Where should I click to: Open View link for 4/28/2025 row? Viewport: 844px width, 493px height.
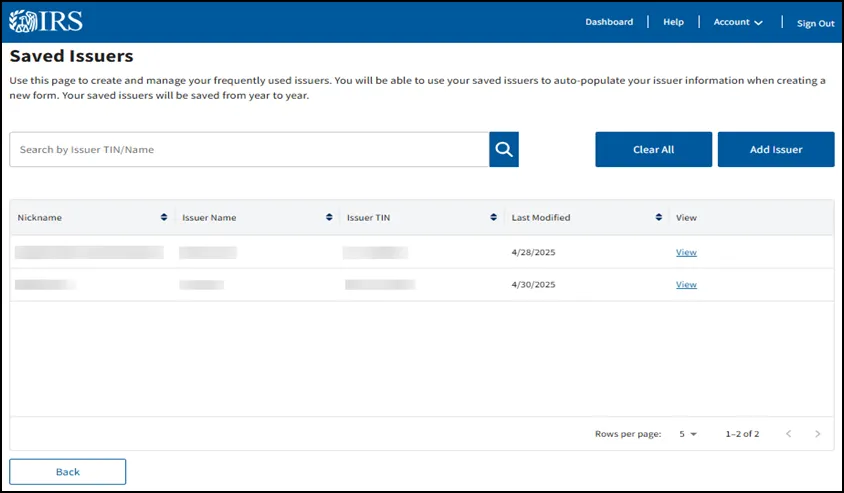coord(686,252)
